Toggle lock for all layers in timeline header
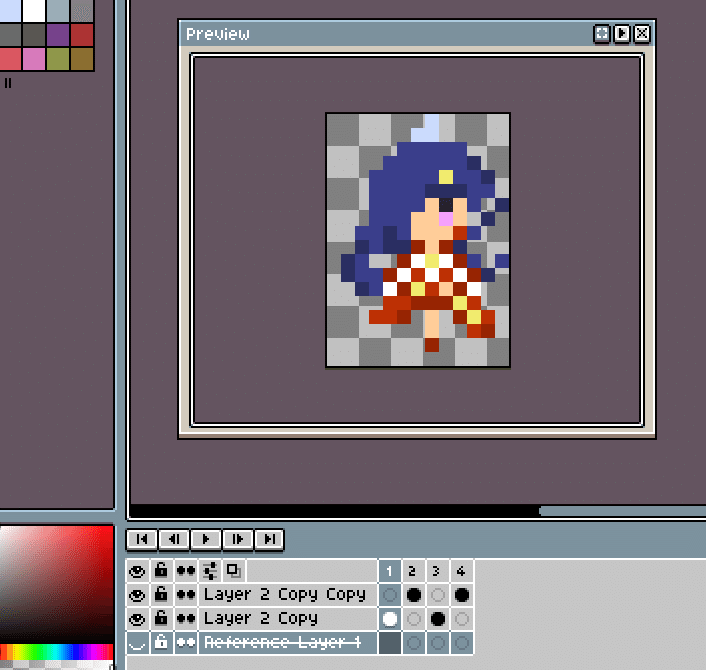706x670 pixels. (x=161, y=571)
